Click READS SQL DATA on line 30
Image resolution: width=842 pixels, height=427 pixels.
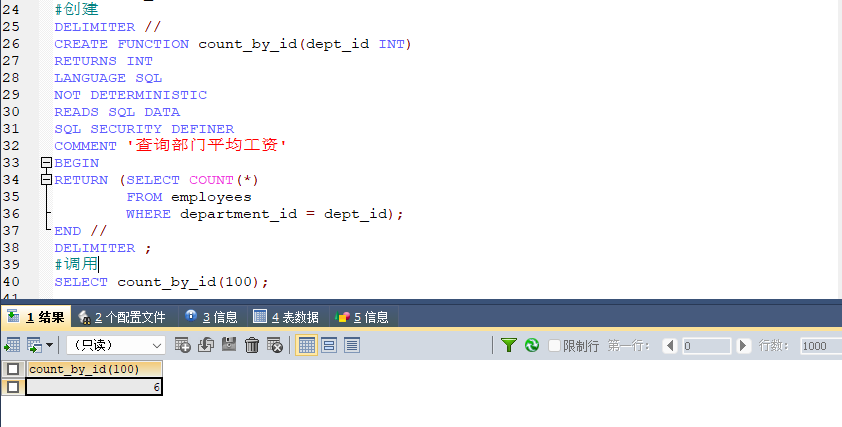[x=117, y=112]
